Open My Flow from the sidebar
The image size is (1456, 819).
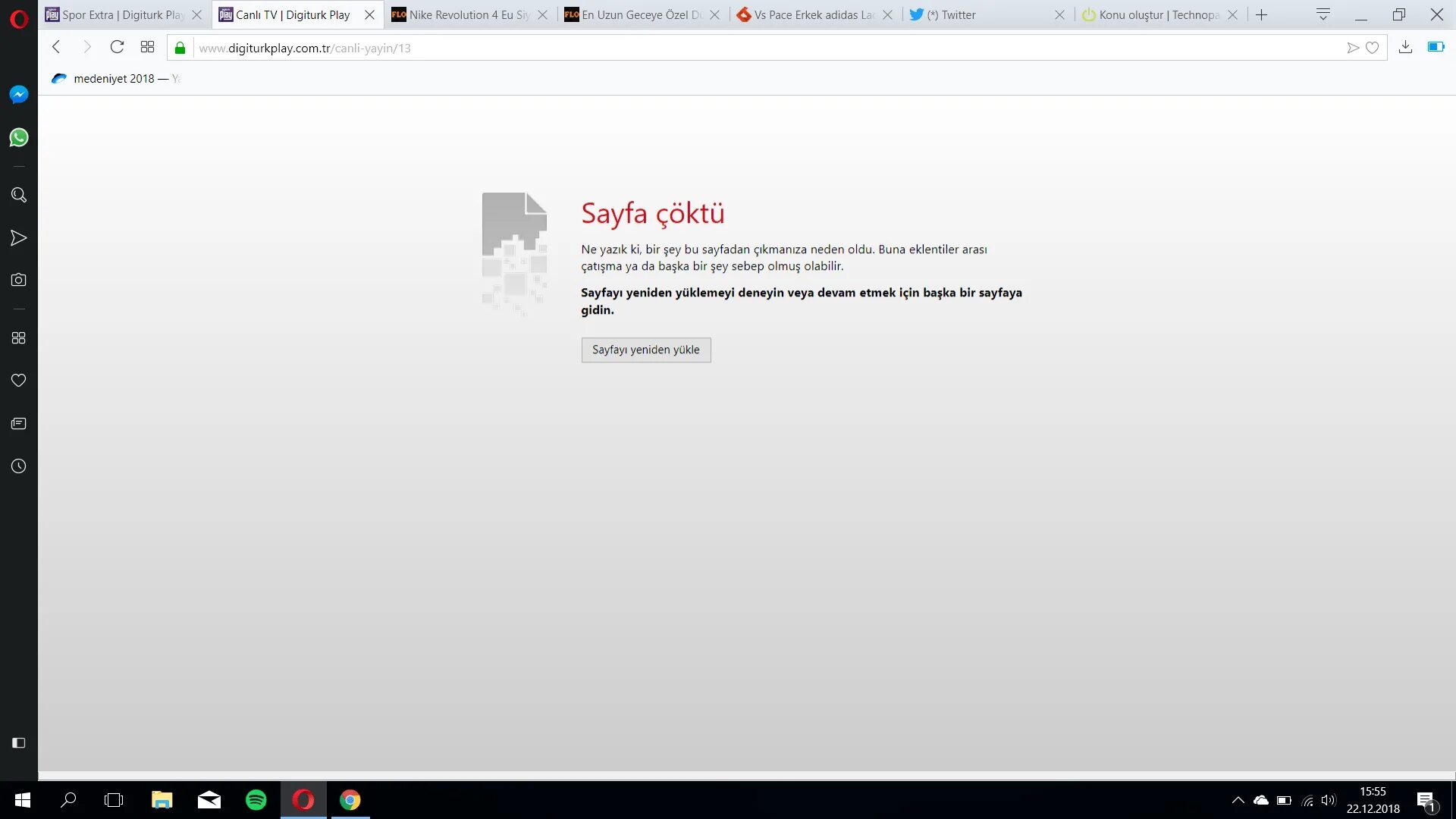pyautogui.click(x=19, y=238)
